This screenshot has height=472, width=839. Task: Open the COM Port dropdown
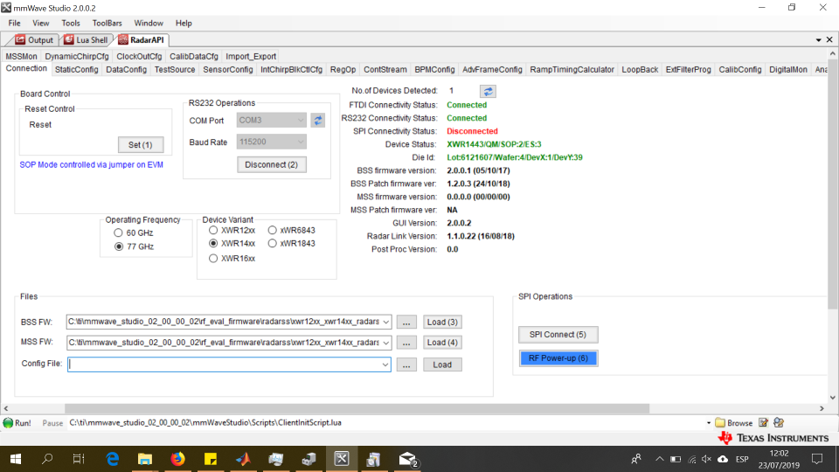[271, 120]
